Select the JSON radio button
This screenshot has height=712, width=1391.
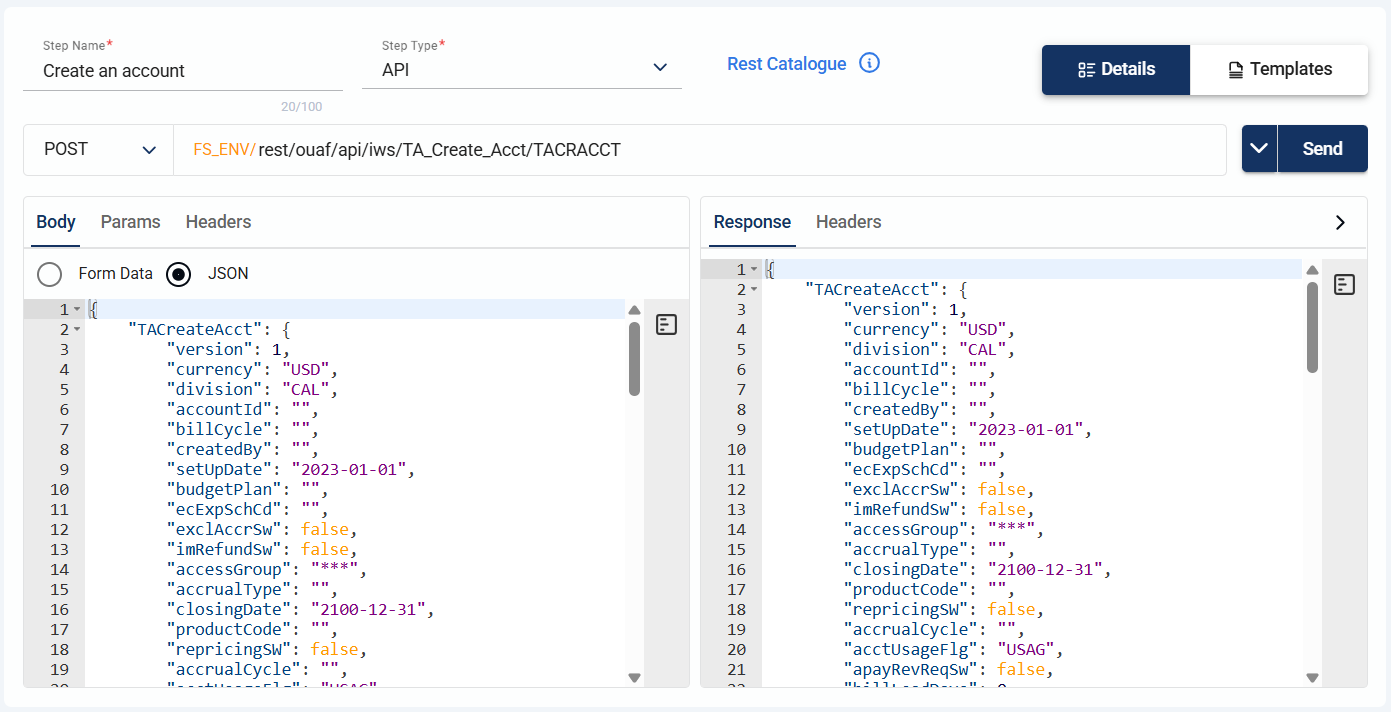point(179,274)
